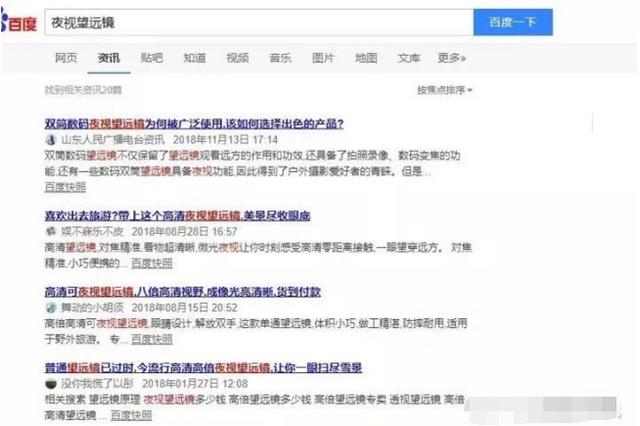Open the 地图 tab

366,58
